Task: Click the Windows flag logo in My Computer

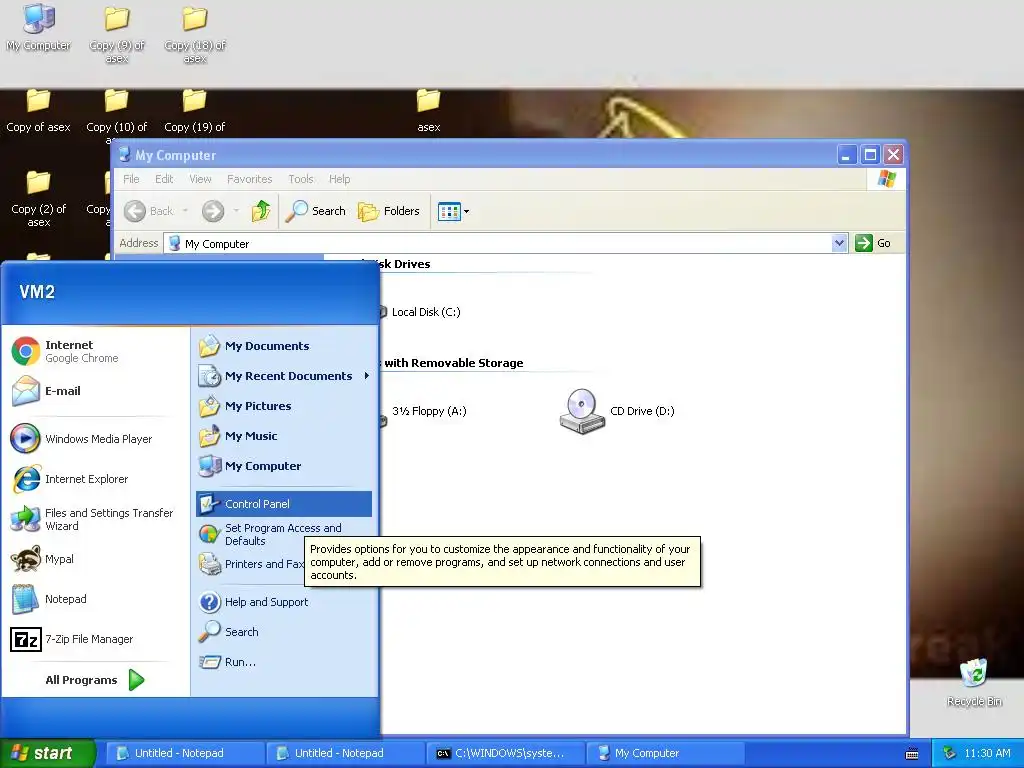Action: [x=886, y=179]
